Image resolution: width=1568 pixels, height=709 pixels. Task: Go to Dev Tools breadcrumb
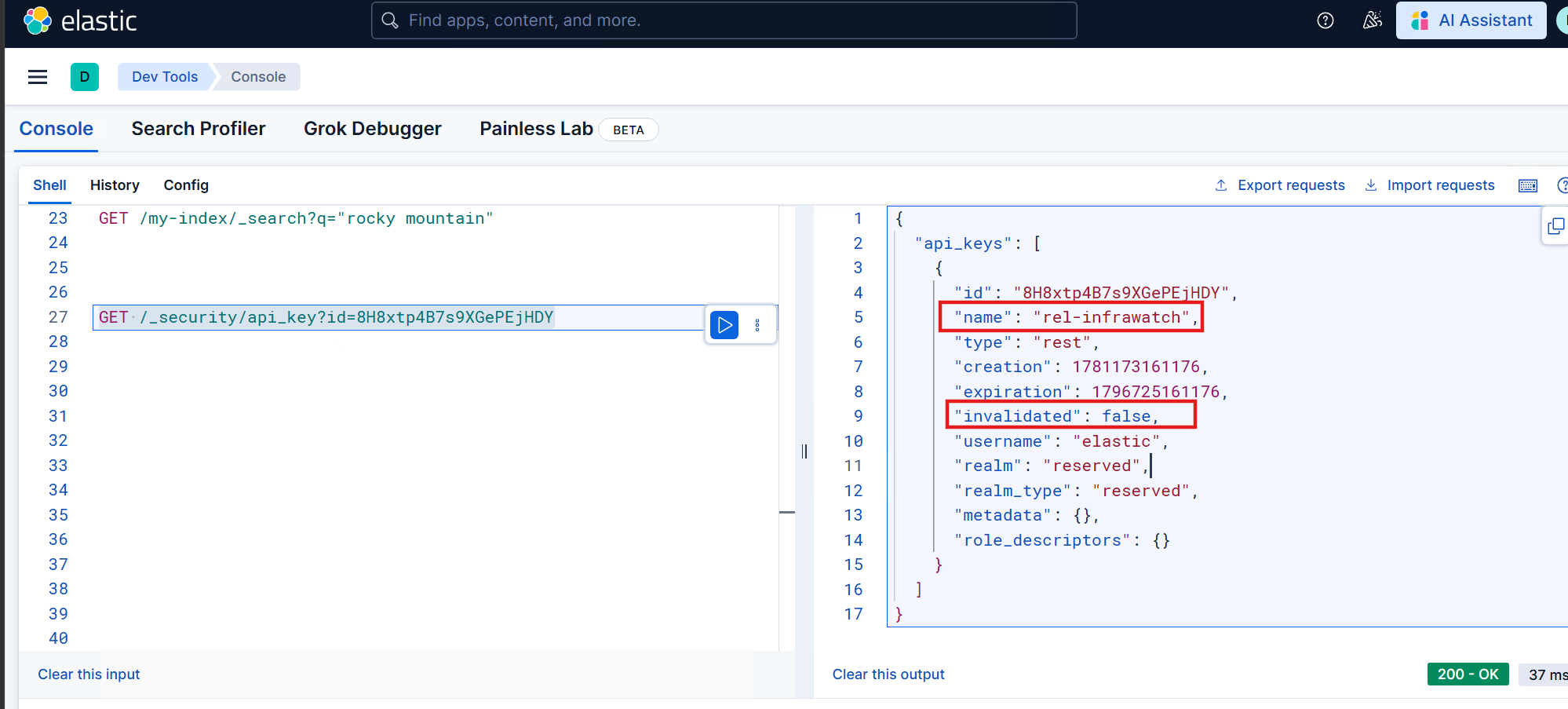point(165,77)
